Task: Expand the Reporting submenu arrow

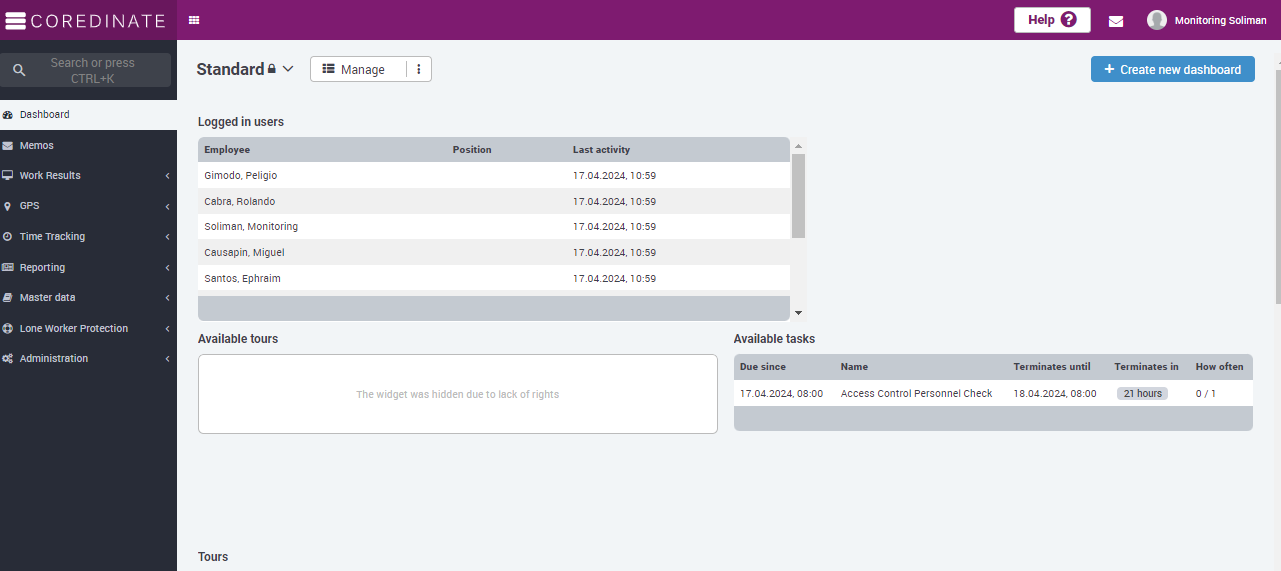Action: pyautogui.click(x=167, y=268)
